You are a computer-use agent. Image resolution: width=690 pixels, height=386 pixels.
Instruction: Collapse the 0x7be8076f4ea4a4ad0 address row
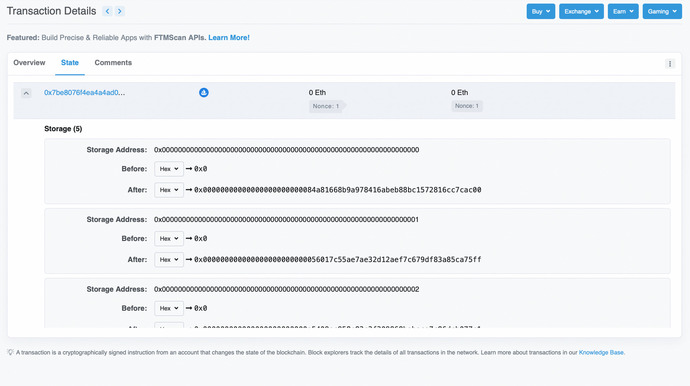[x=26, y=93]
